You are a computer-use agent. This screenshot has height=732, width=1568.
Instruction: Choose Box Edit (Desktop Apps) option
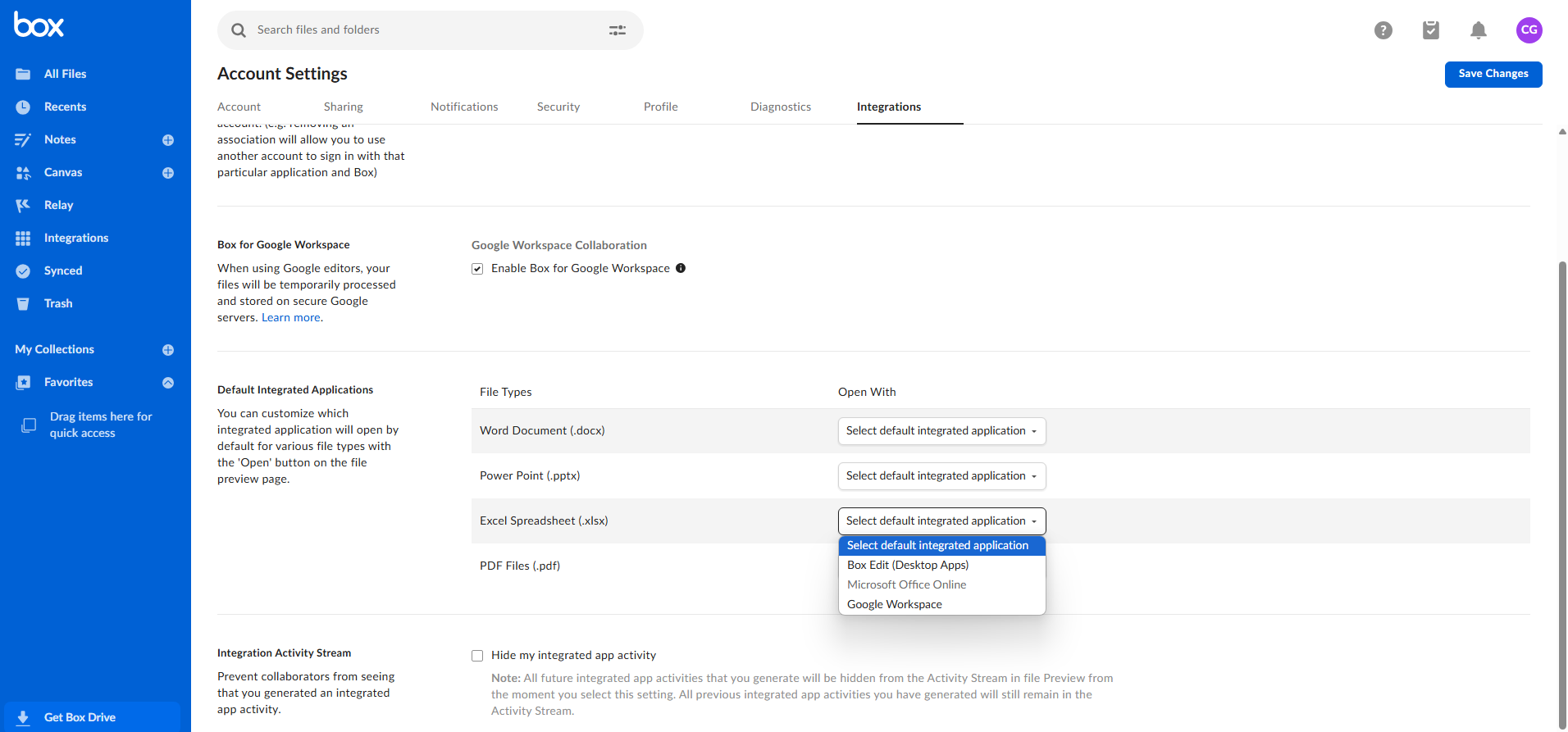coord(941,566)
